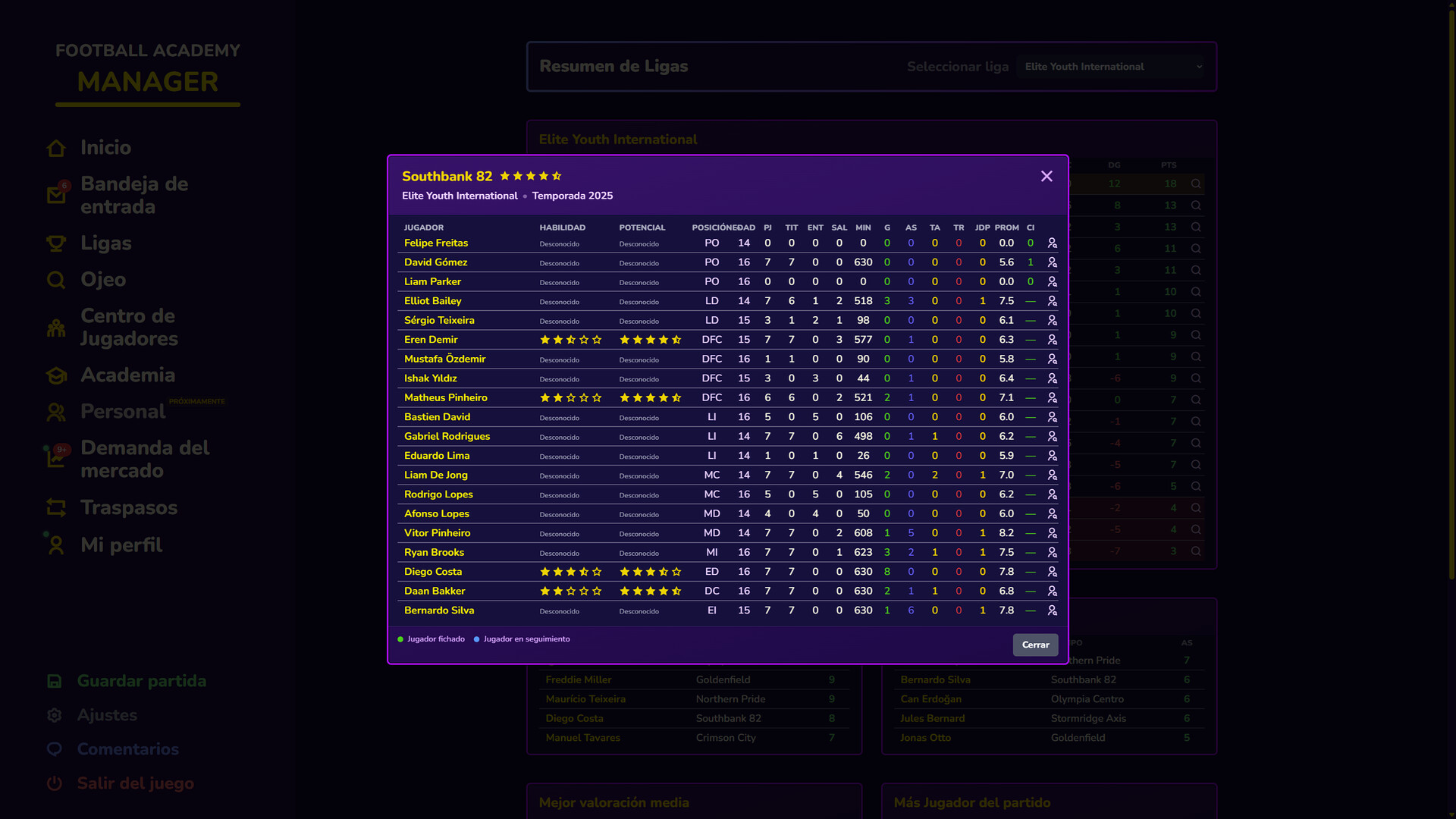Open Bandeja de entrada menu item
Screen dimensions: 1456x819
pyautogui.click(x=134, y=195)
